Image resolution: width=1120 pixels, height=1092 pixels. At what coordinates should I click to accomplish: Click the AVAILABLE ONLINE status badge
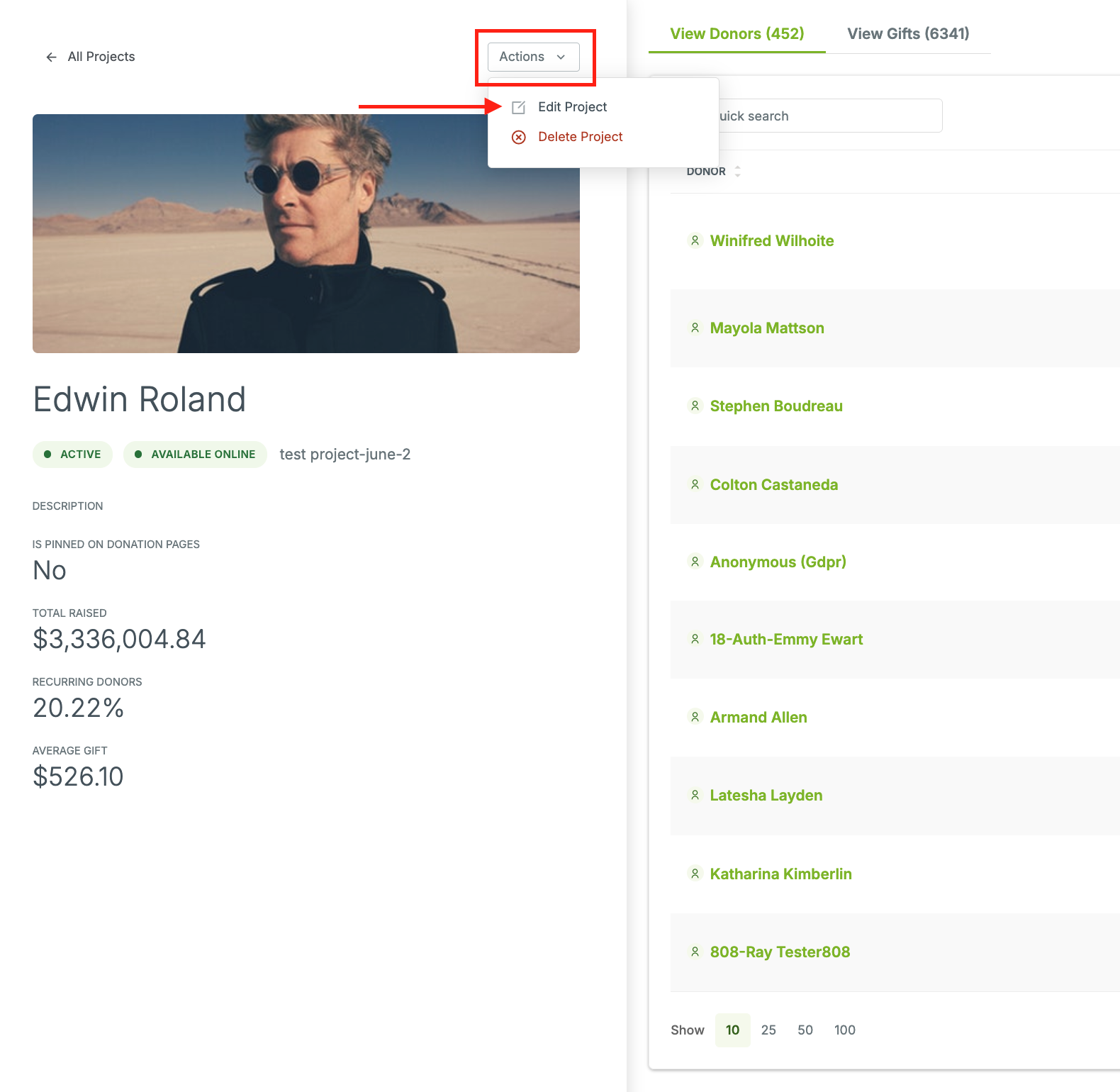(x=195, y=455)
